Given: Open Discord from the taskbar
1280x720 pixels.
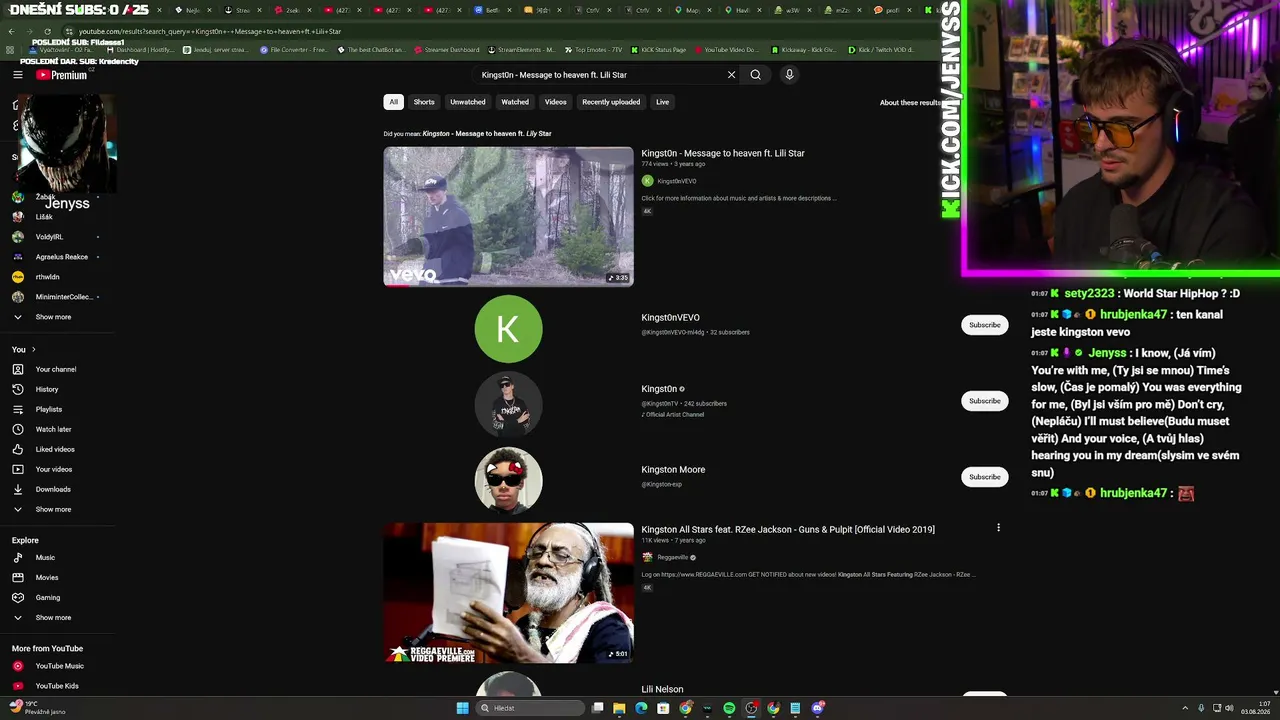Looking at the screenshot, I should coord(818,708).
